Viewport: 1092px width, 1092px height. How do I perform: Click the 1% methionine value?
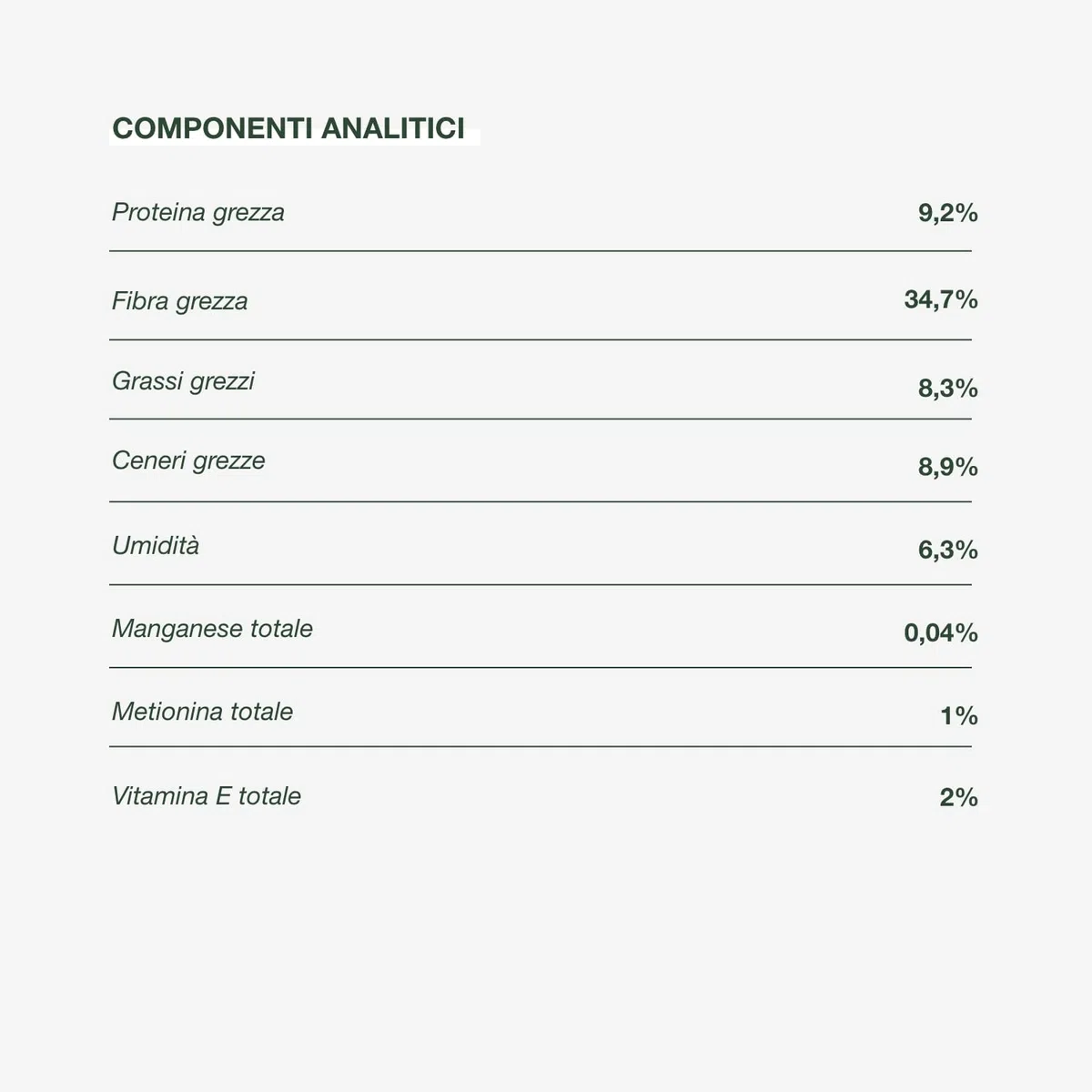click(x=959, y=716)
